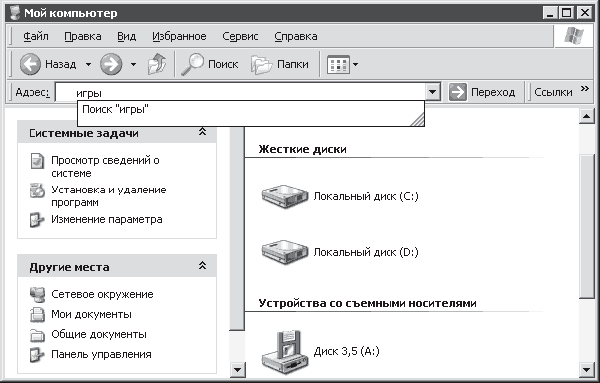Select Локальный диск (C:) drive icon
This screenshot has width=600, height=383.
(x=285, y=196)
